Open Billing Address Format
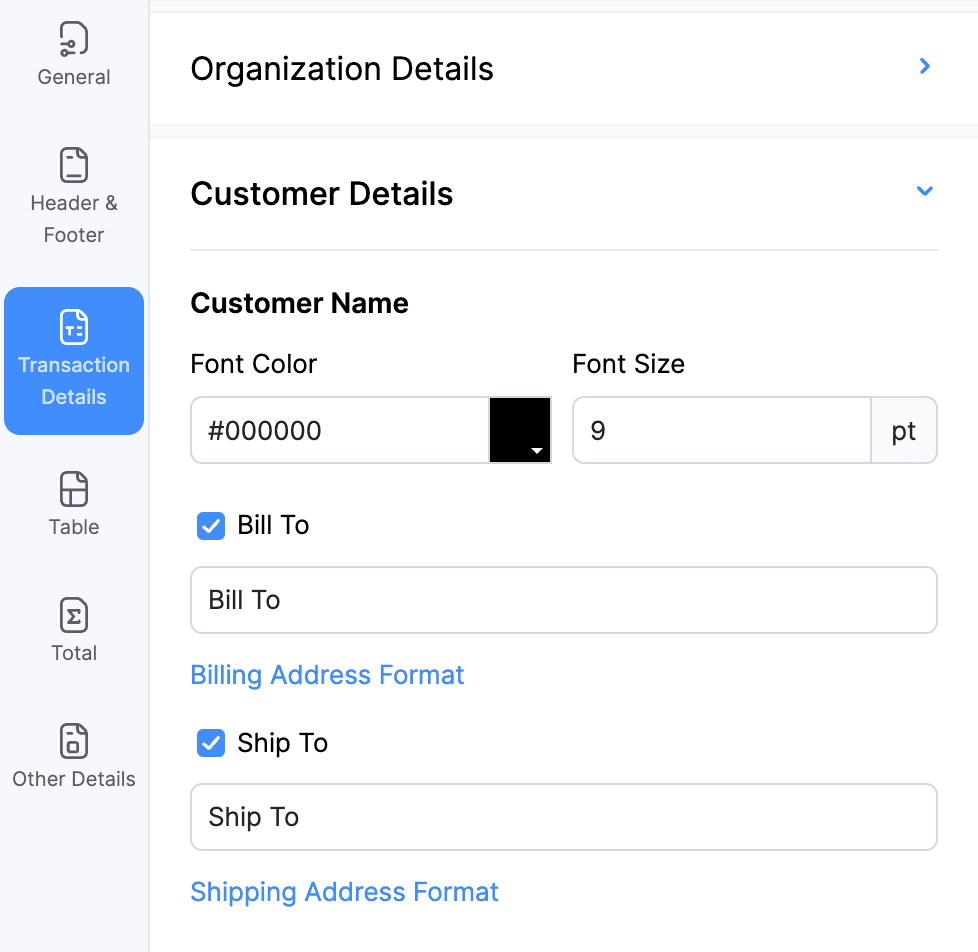978x952 pixels. point(327,675)
